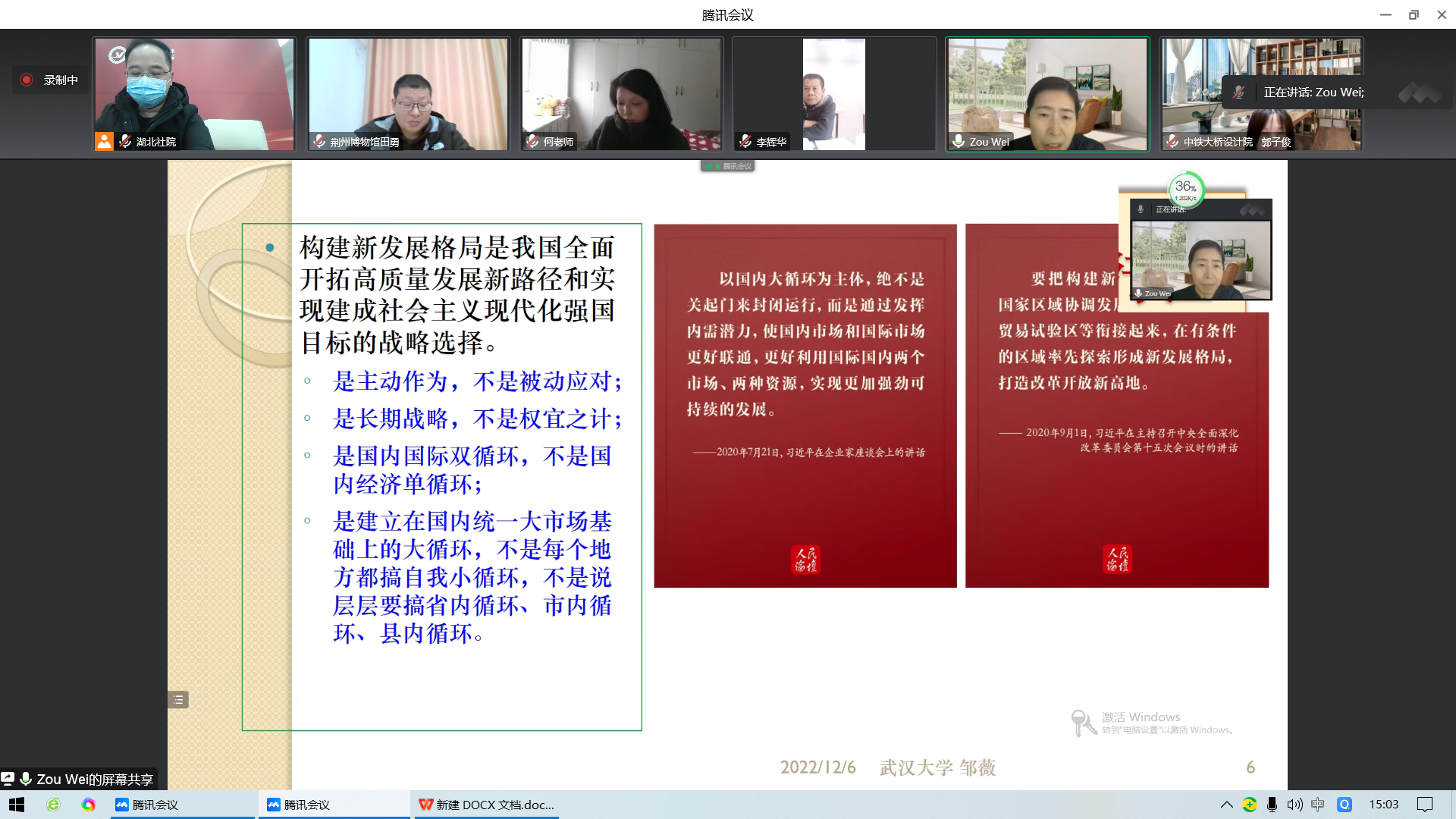Click the screen share icon at bottom-left
Screen dimensions: 1456x819
[8, 778]
